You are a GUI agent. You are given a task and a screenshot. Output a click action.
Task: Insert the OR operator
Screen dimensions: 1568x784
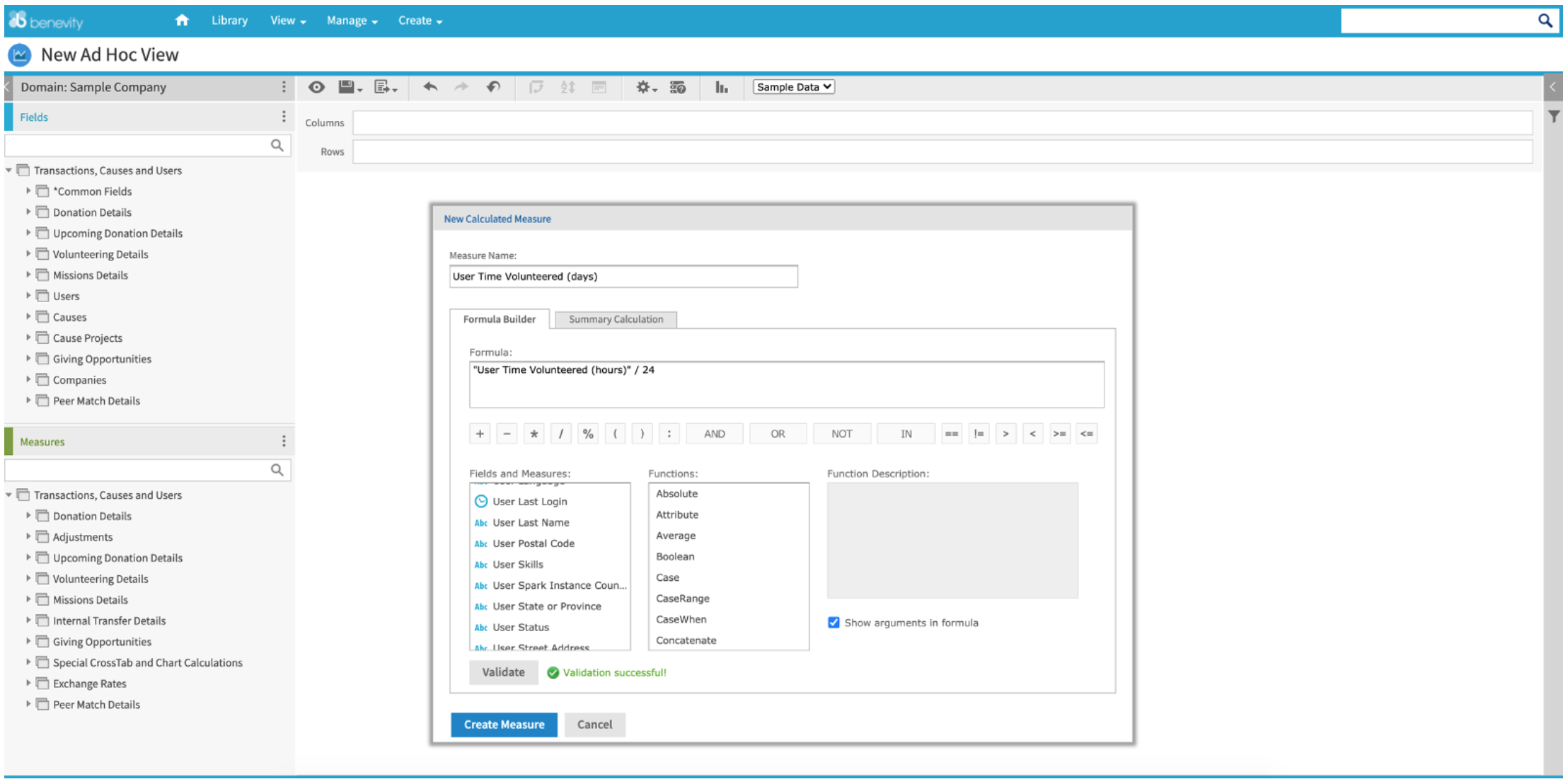(x=778, y=434)
